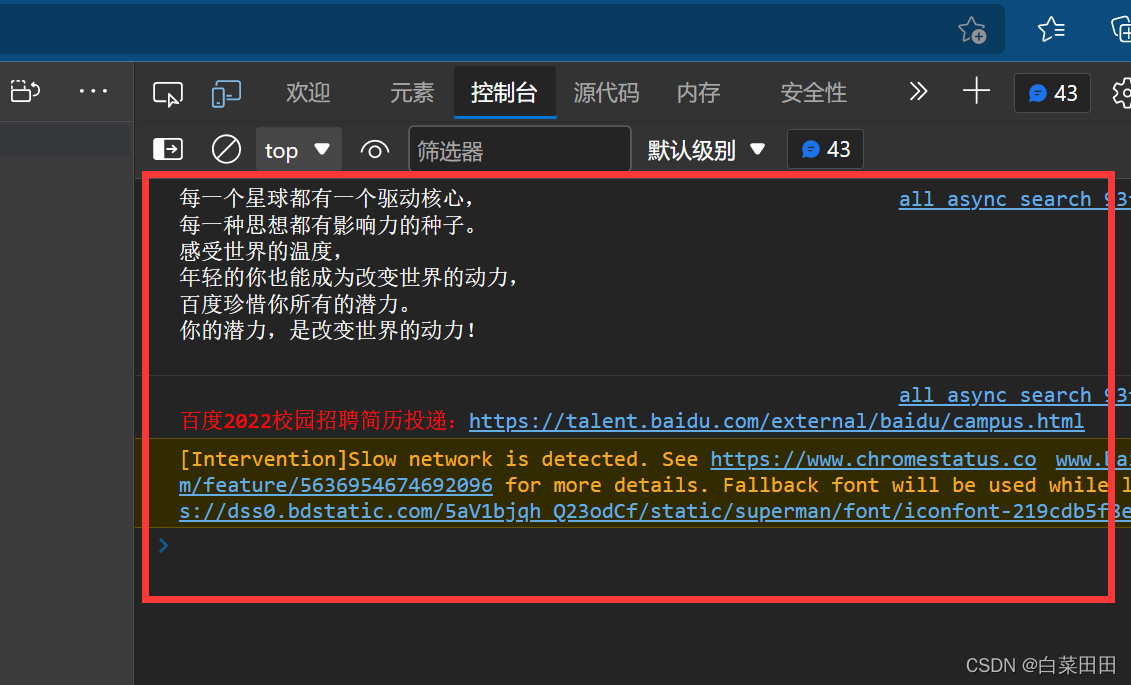
Task: Switch to the 元素 tab
Action: tap(411, 93)
